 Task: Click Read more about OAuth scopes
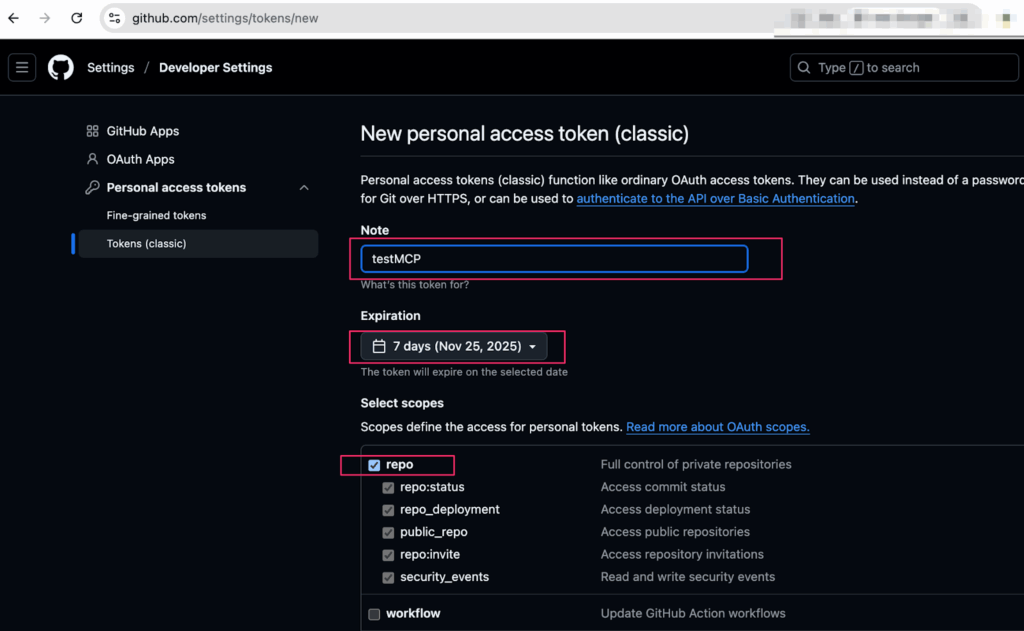[x=717, y=426]
